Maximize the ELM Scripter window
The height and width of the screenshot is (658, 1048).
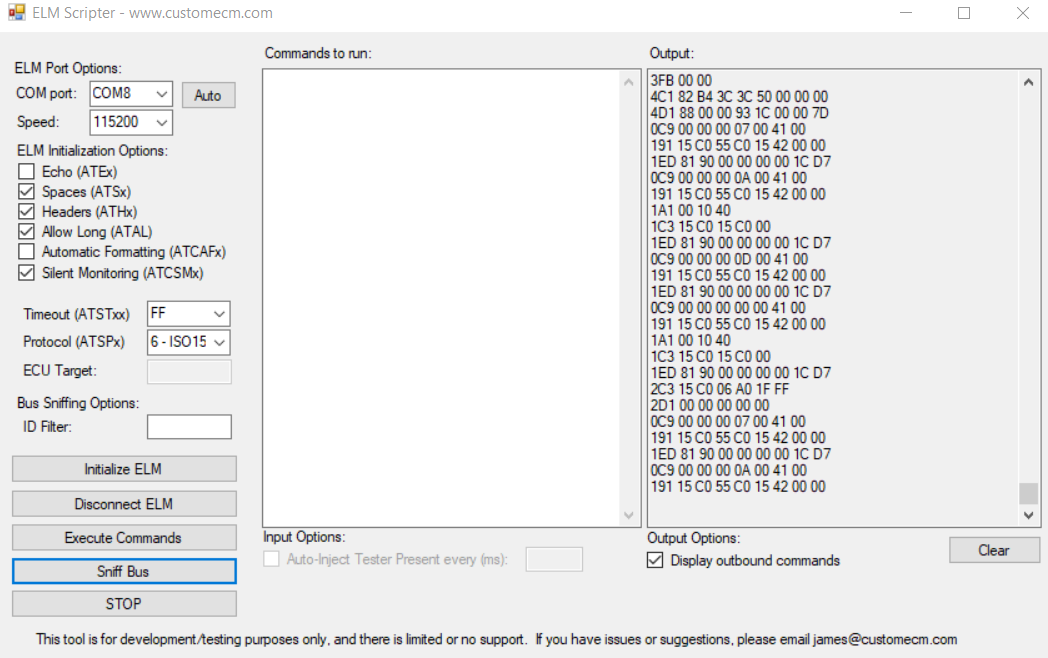tap(964, 13)
